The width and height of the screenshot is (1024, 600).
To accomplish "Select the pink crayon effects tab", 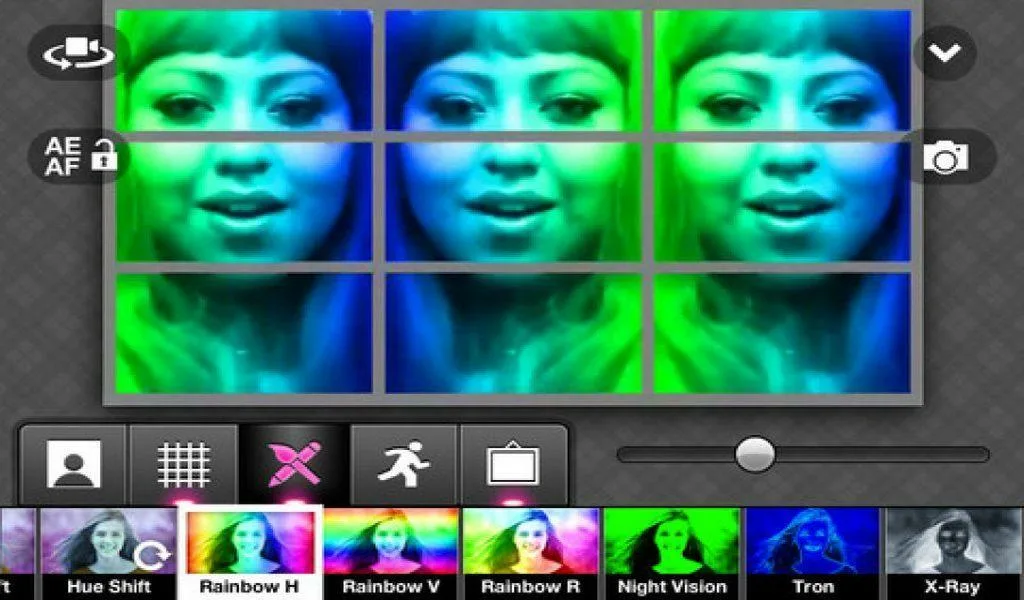I will point(295,464).
